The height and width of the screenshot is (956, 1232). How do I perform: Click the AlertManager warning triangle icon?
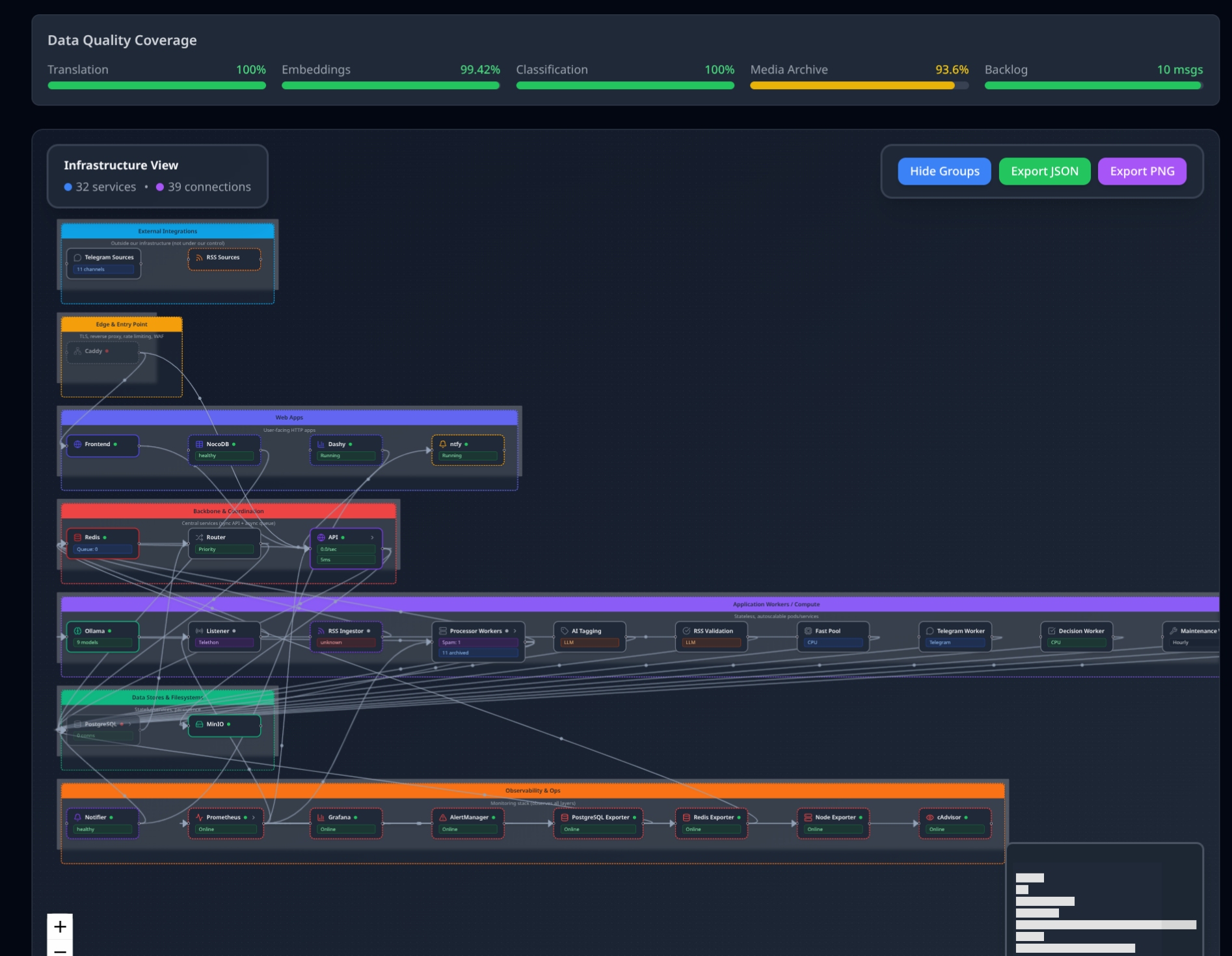point(443,817)
